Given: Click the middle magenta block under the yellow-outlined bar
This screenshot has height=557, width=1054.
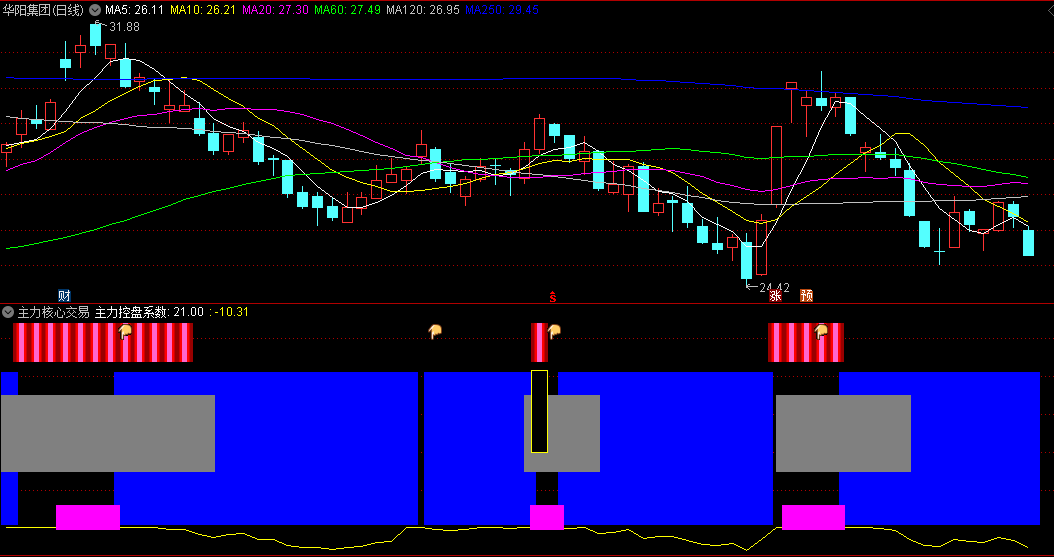Looking at the screenshot, I should [x=546, y=517].
